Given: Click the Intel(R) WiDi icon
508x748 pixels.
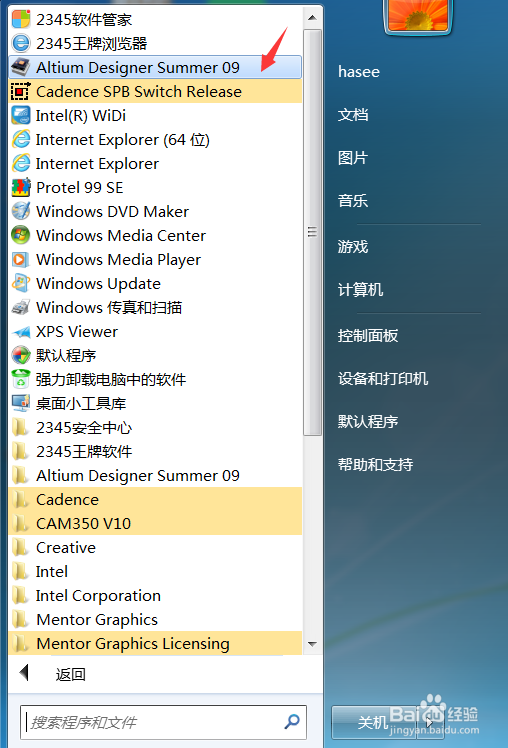Looking at the screenshot, I should 21,115.
